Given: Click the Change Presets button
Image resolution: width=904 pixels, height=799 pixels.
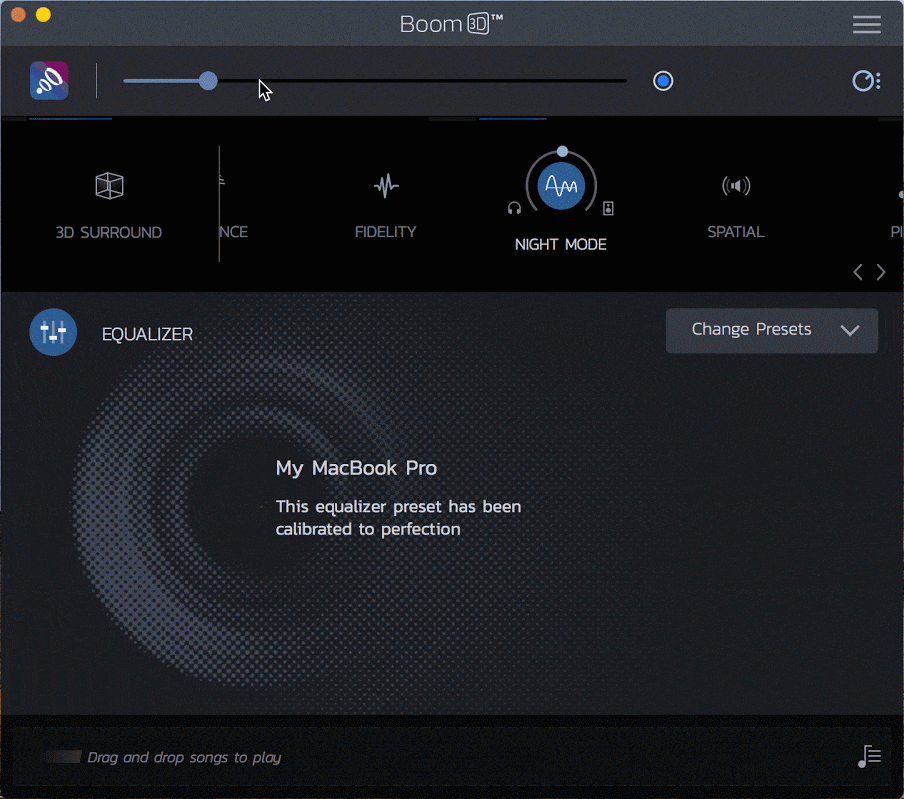Looking at the screenshot, I should [x=771, y=330].
